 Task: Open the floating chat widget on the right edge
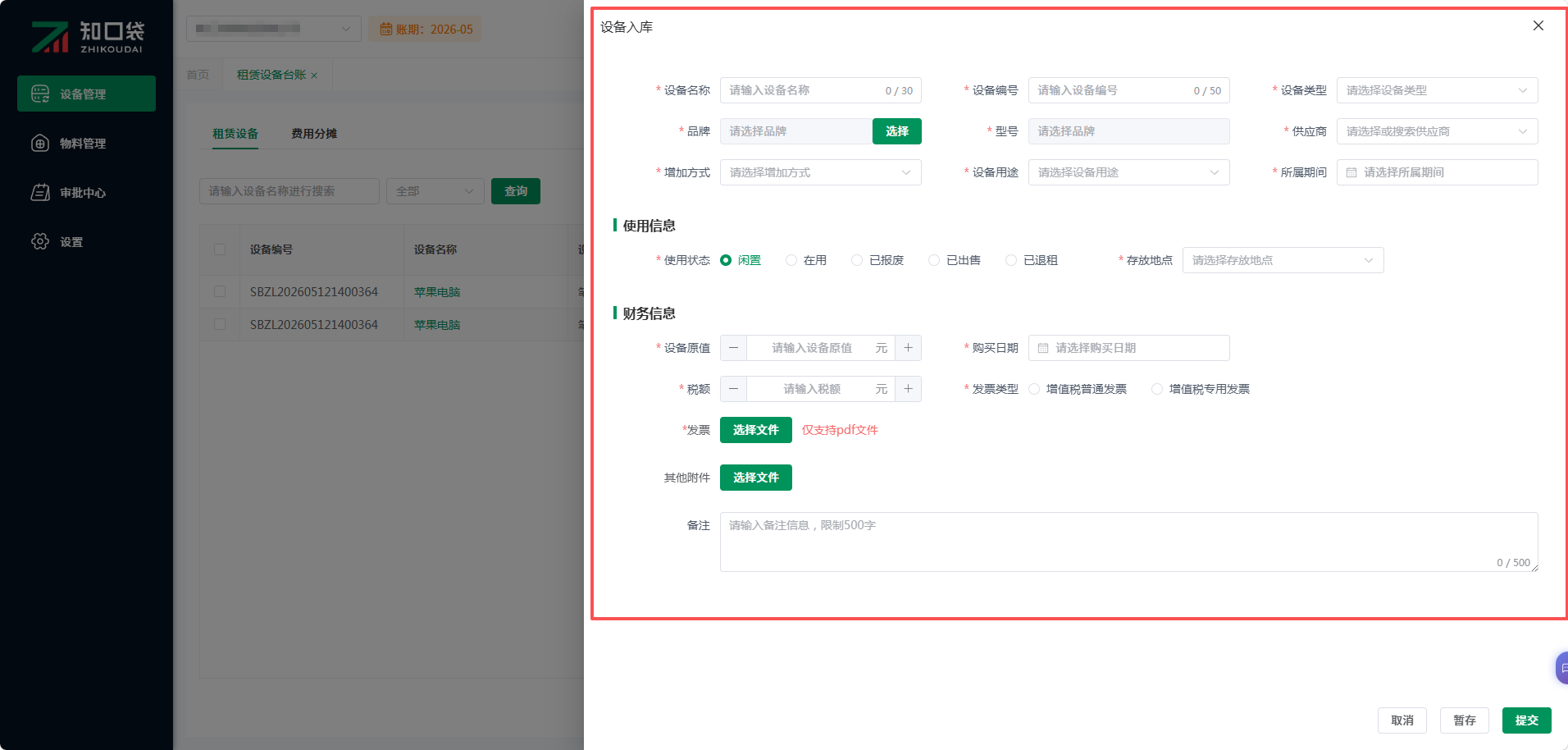click(x=1561, y=668)
